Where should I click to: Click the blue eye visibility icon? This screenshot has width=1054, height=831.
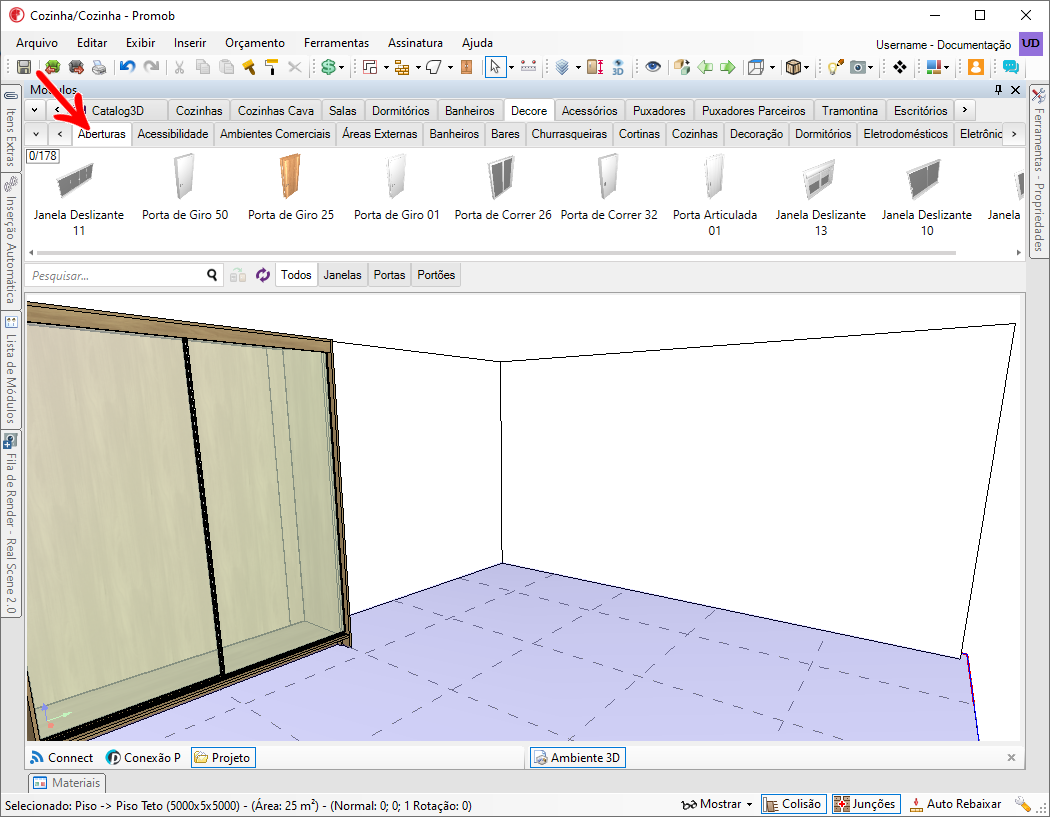tap(653, 67)
